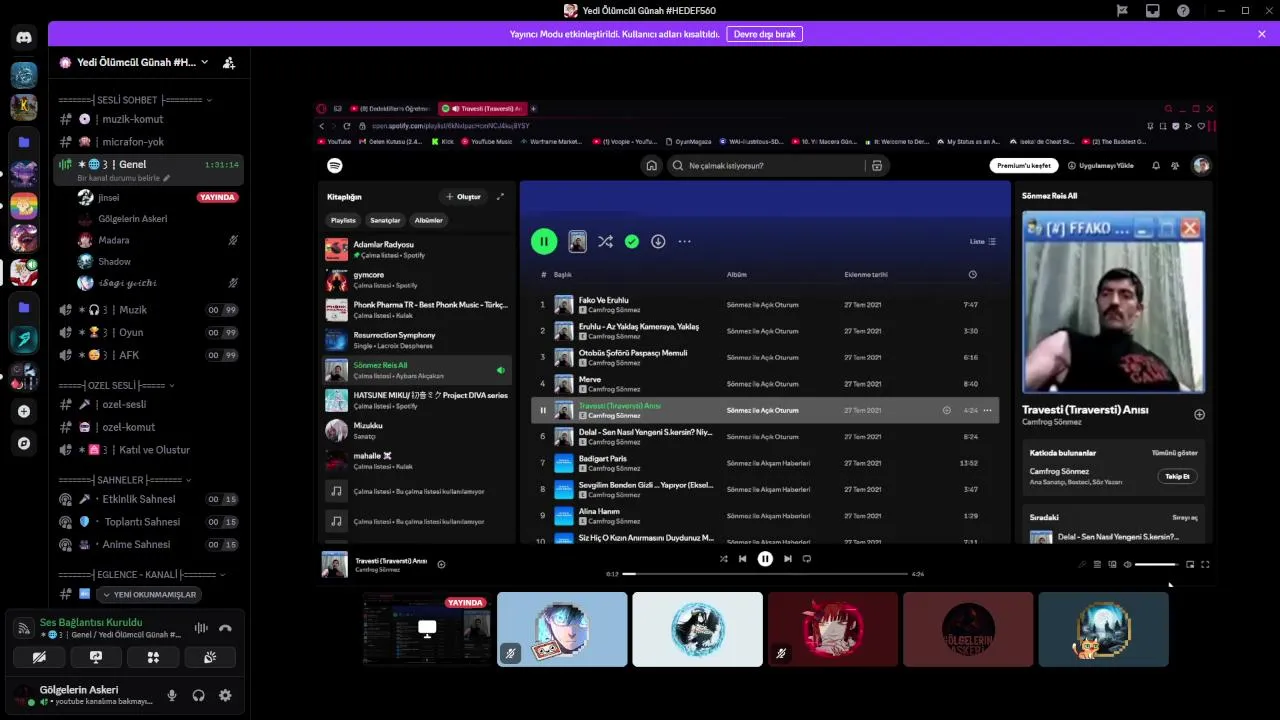This screenshot has width=1280, height=720.
Task: Open Discord direct messages home
Action: [24, 38]
